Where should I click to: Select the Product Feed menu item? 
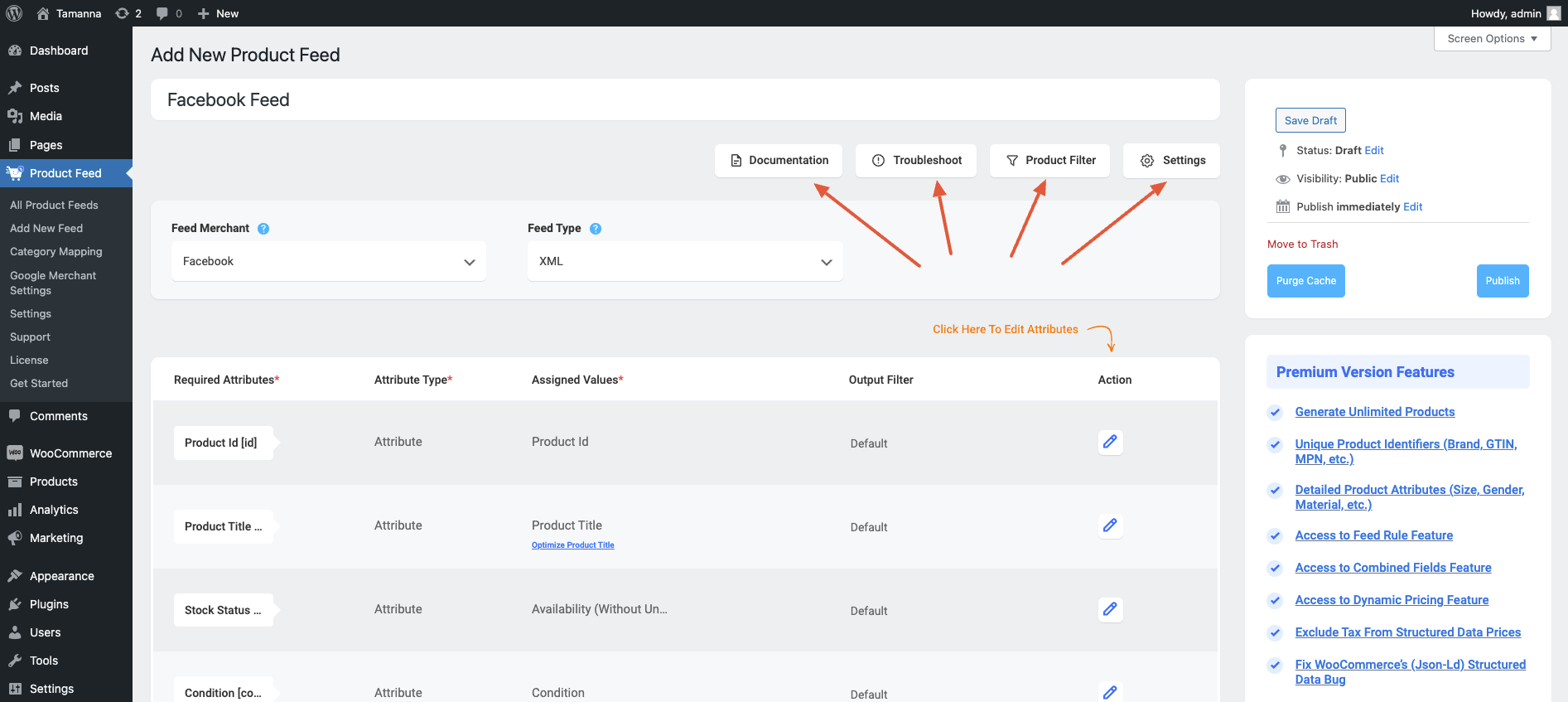pos(66,173)
